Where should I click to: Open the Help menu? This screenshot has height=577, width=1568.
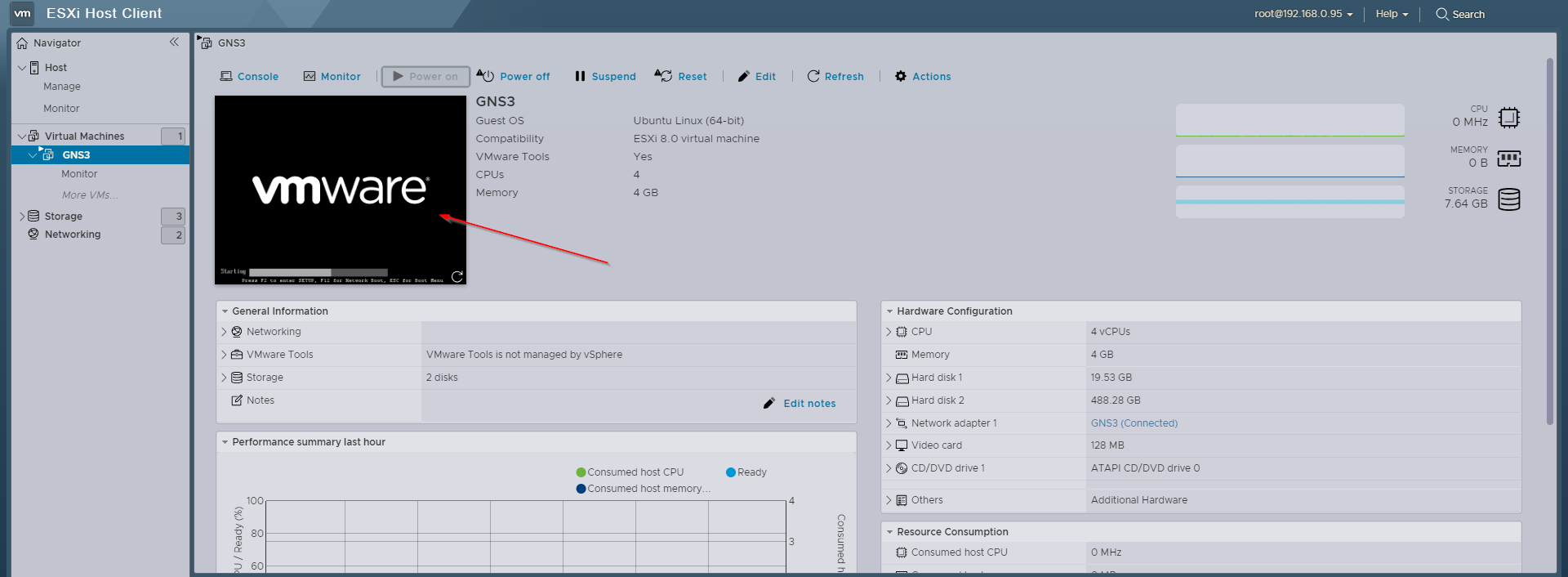tap(1392, 14)
